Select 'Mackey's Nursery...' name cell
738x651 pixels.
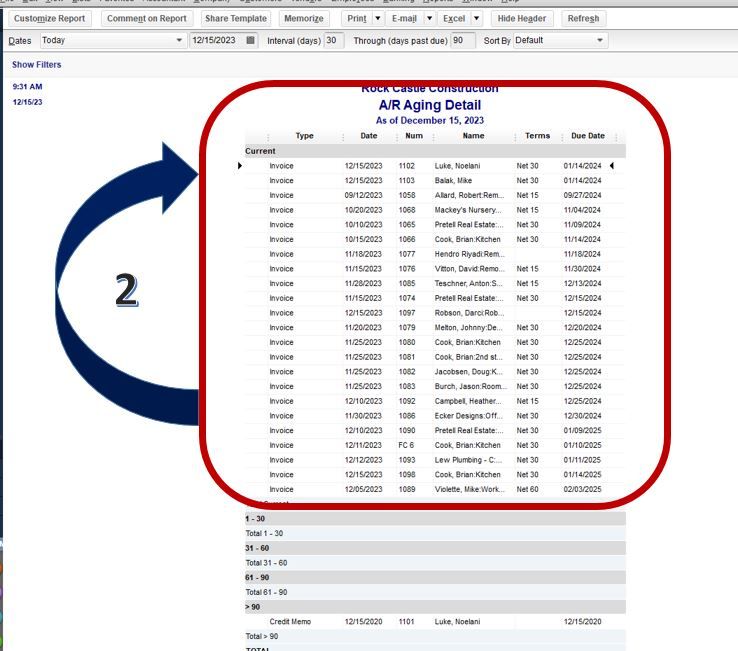(468, 210)
